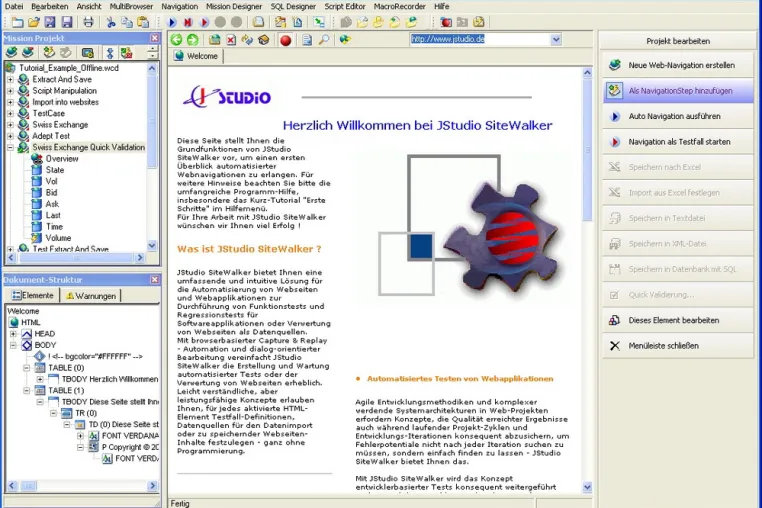Click the Cut scissors icon
762x508 pixels.
111,22
